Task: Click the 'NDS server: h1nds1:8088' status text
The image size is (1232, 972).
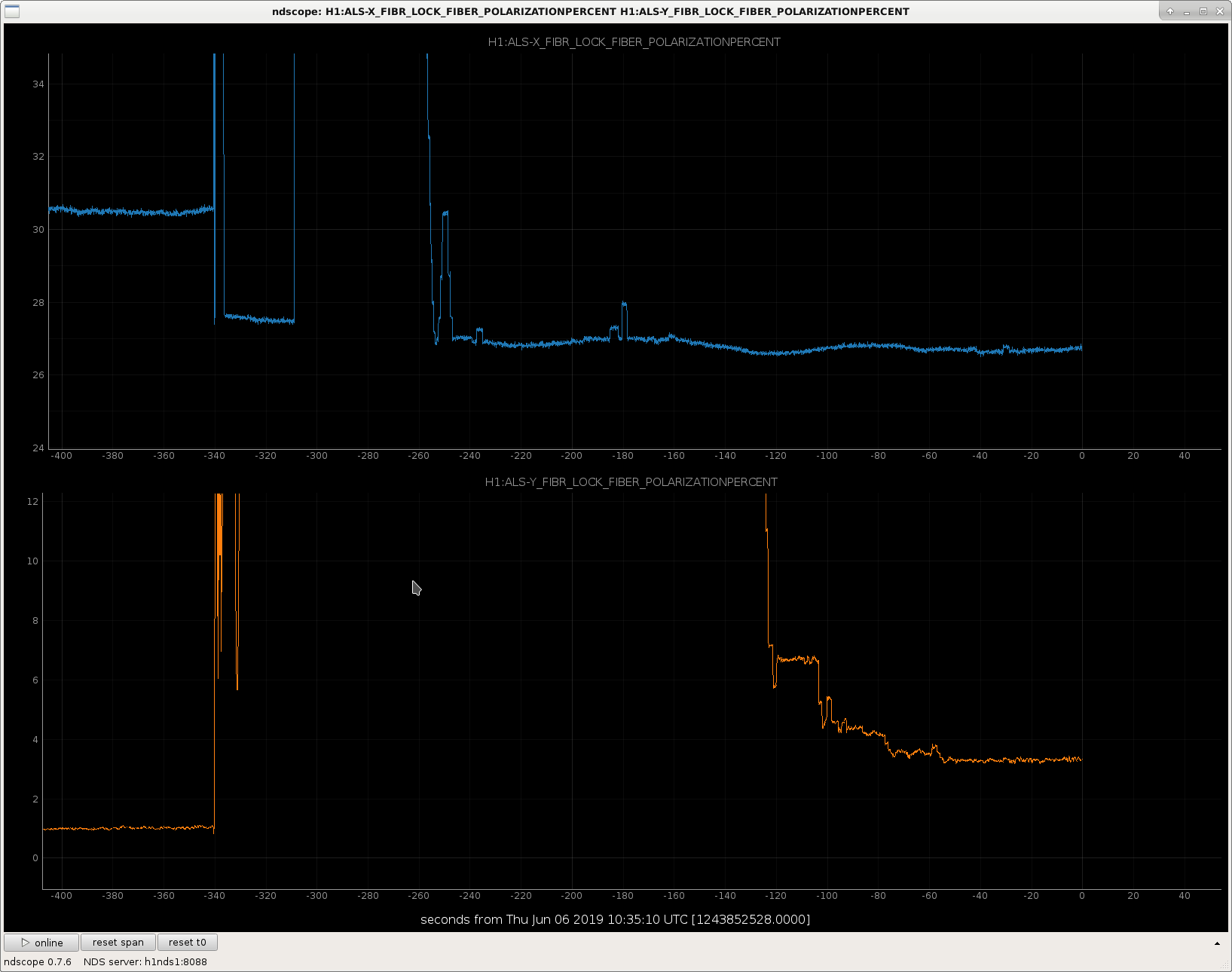Action: coord(145,962)
